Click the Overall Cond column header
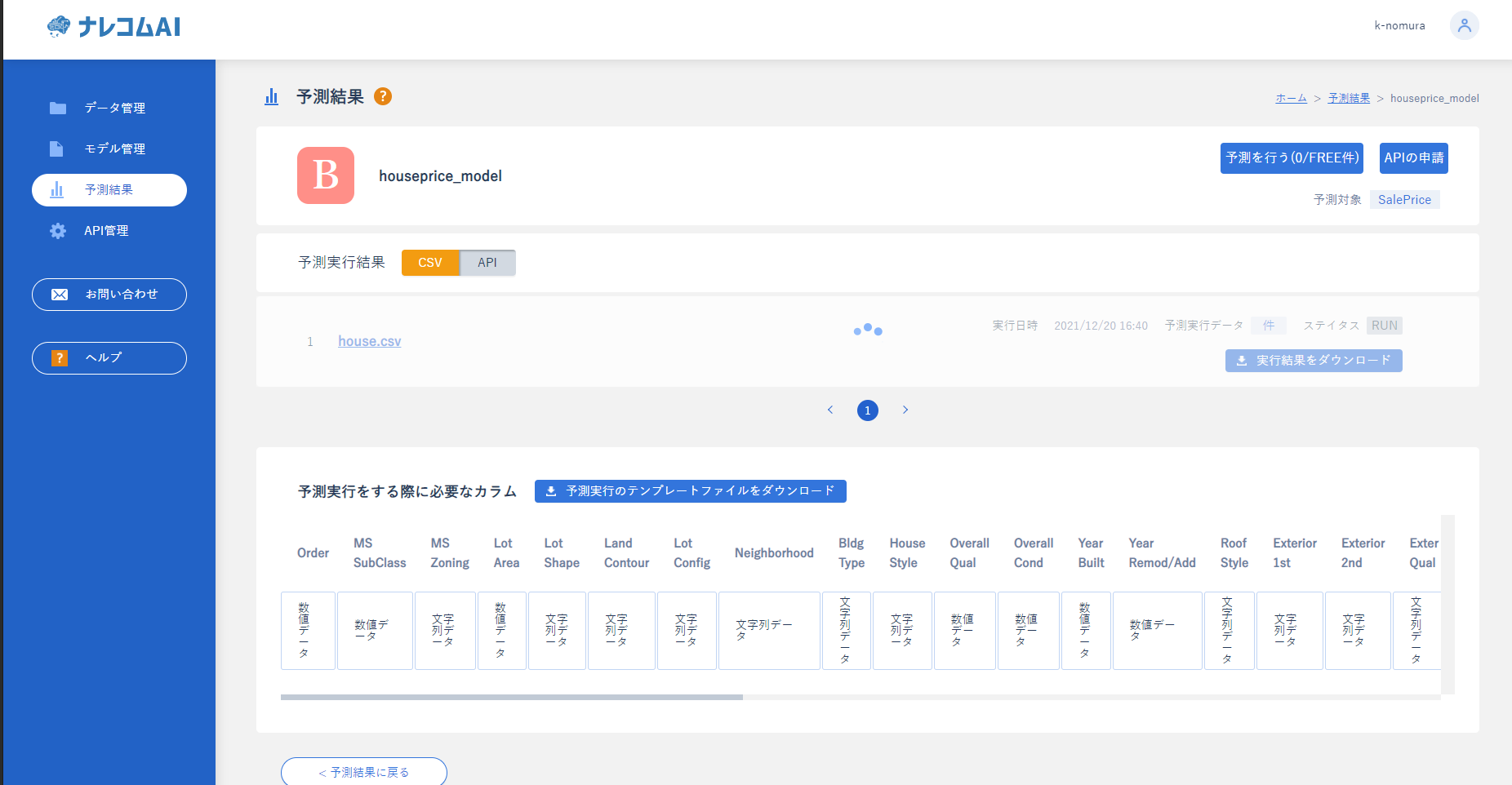 [x=1034, y=553]
